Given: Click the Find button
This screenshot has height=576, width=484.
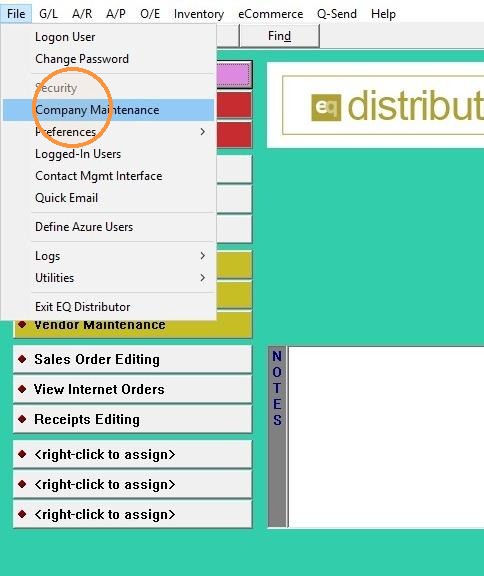Looking at the screenshot, I should point(279,36).
